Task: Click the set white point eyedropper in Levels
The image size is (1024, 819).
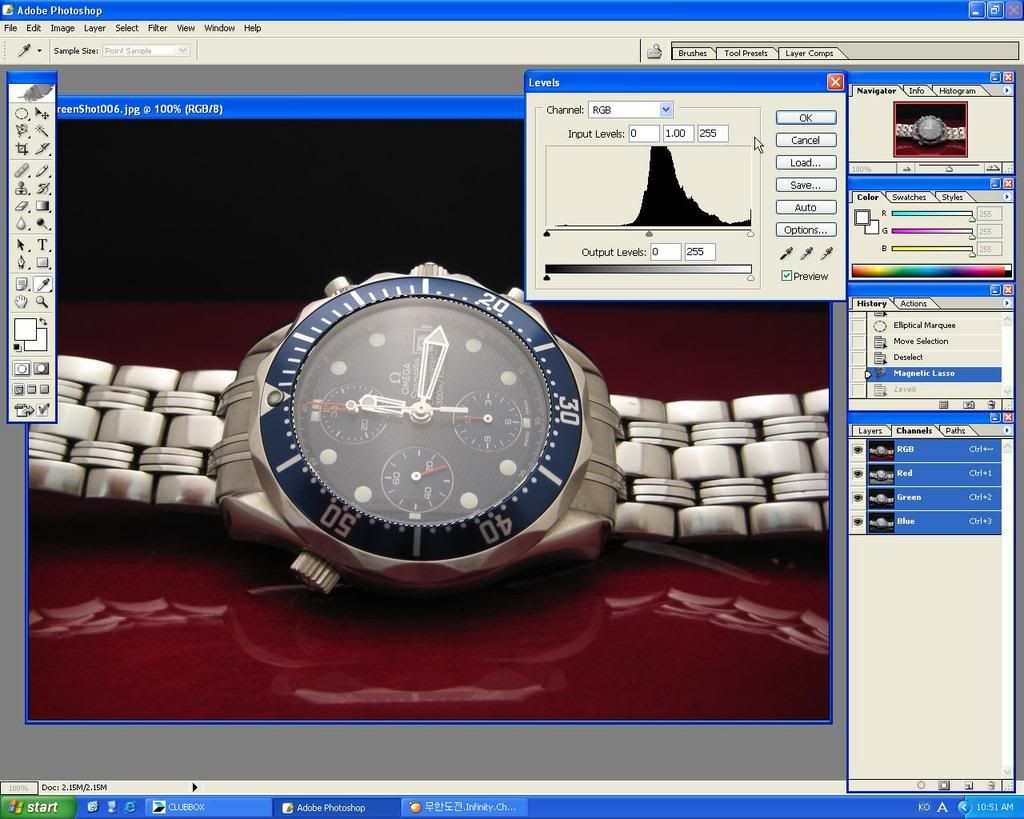Action: pos(827,253)
